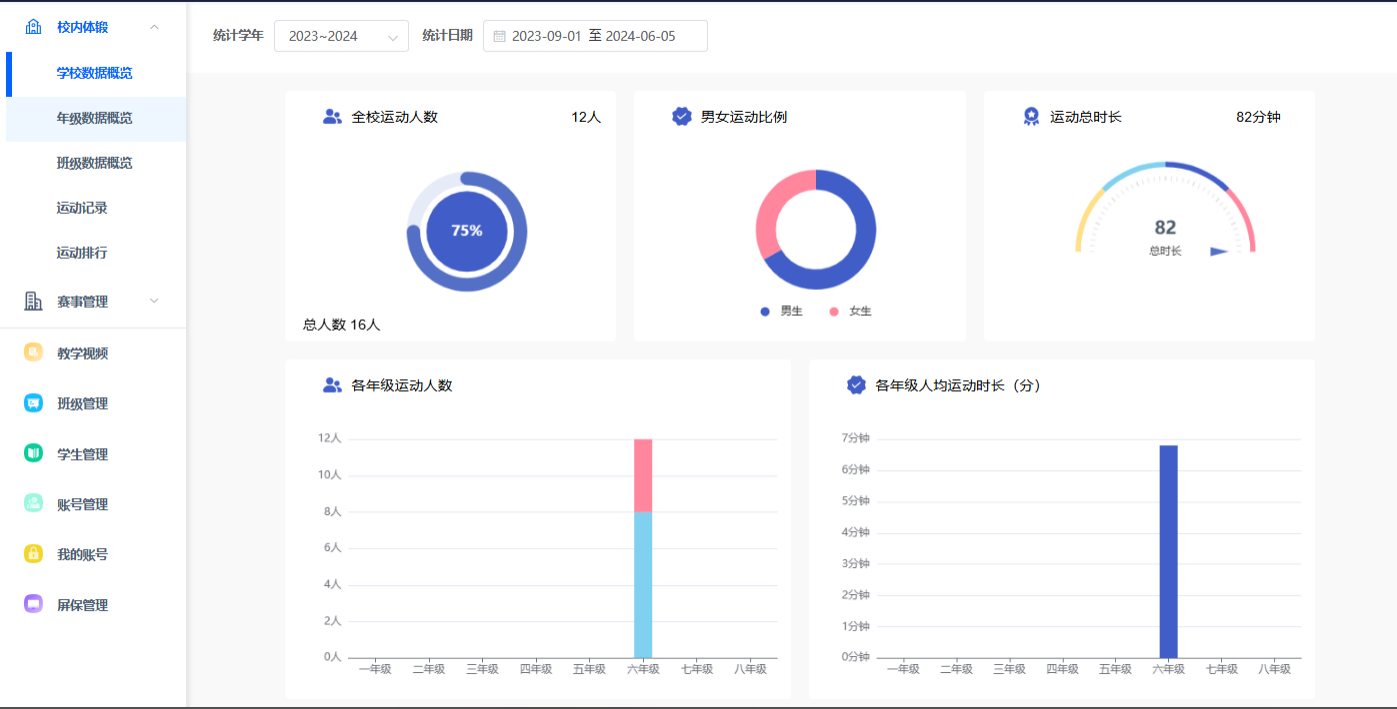The height and width of the screenshot is (709, 1397).
Task: Click the 男女运动比例 badge icon
Action: click(x=681, y=117)
